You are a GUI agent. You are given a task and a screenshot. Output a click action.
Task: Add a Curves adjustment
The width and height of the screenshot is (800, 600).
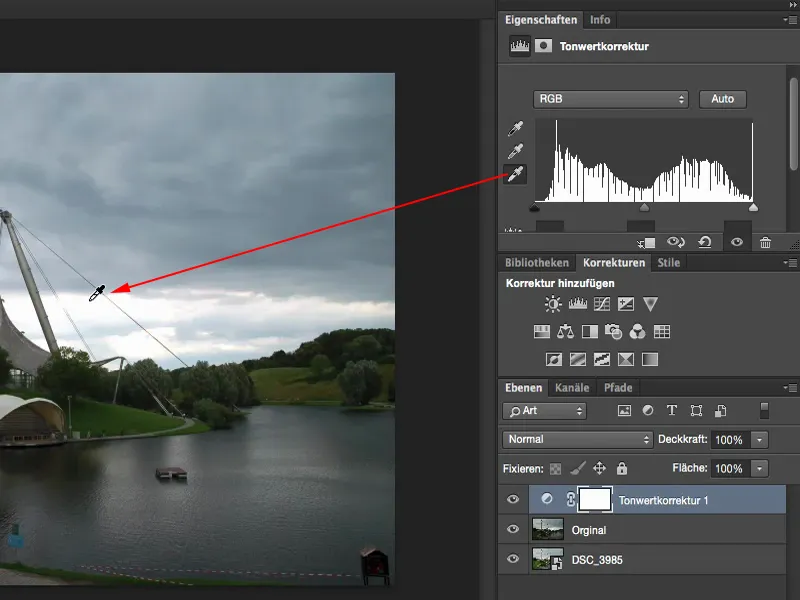602,304
